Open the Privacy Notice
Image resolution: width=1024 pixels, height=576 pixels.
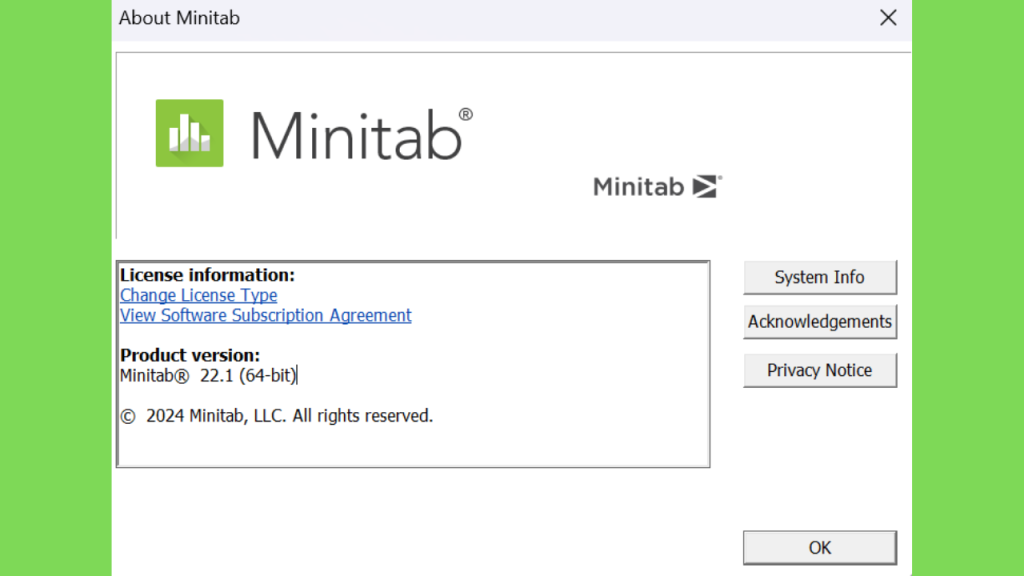[x=820, y=370]
